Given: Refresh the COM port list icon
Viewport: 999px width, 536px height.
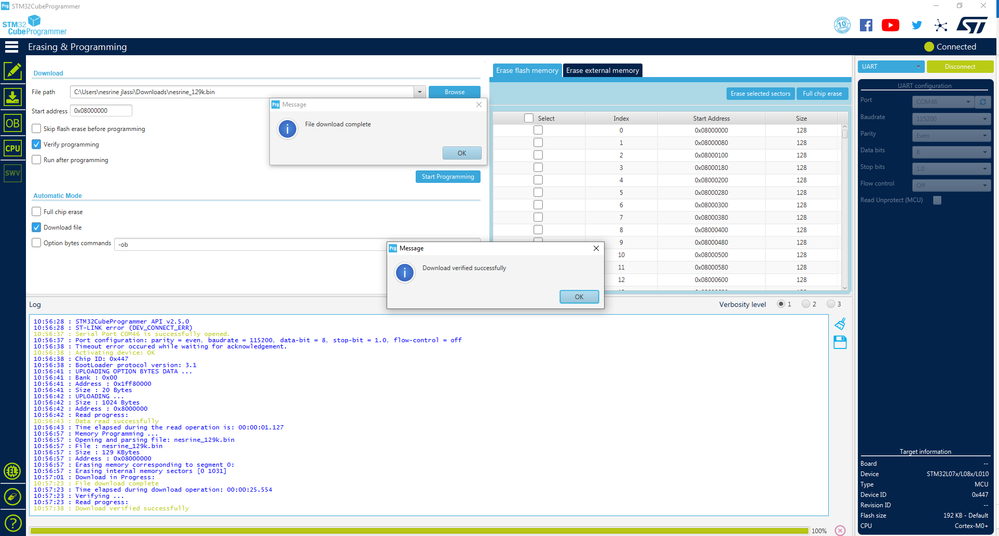Looking at the screenshot, I should point(983,102).
